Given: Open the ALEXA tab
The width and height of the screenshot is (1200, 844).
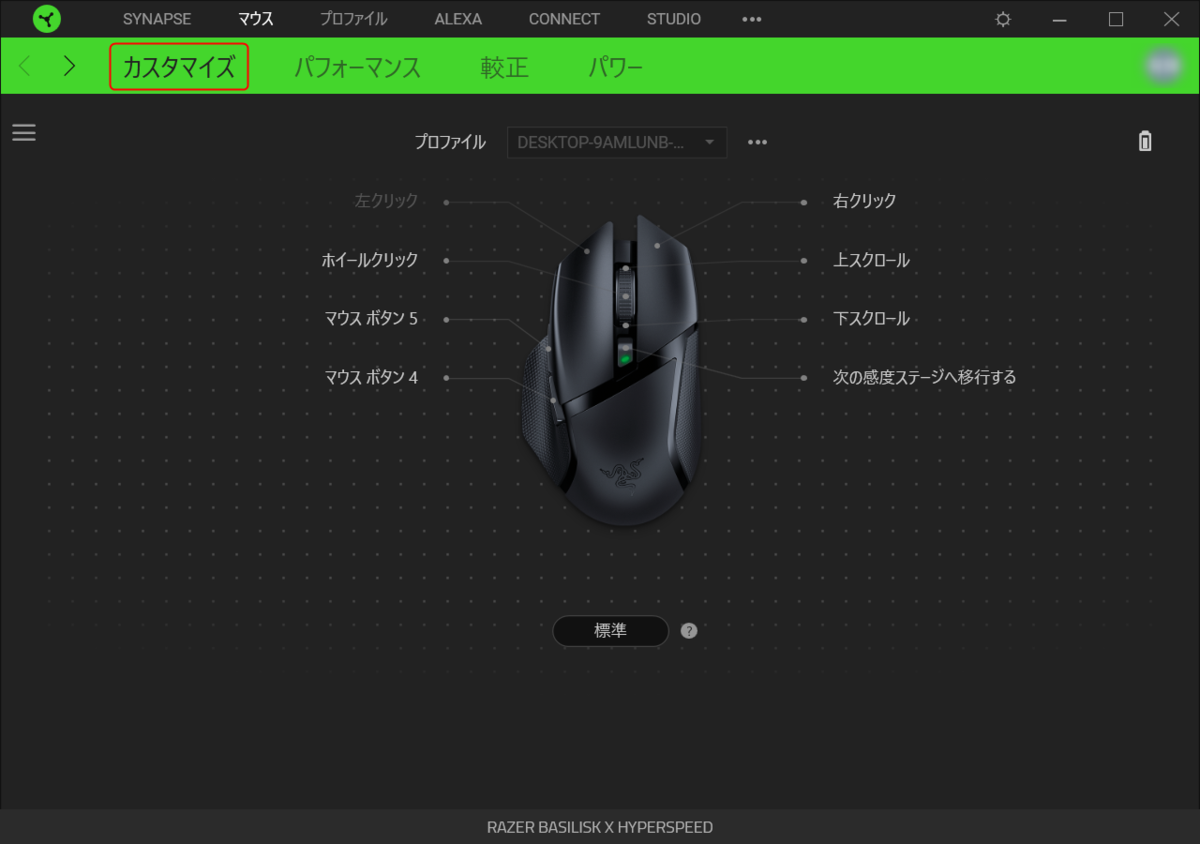Looking at the screenshot, I should (x=458, y=19).
